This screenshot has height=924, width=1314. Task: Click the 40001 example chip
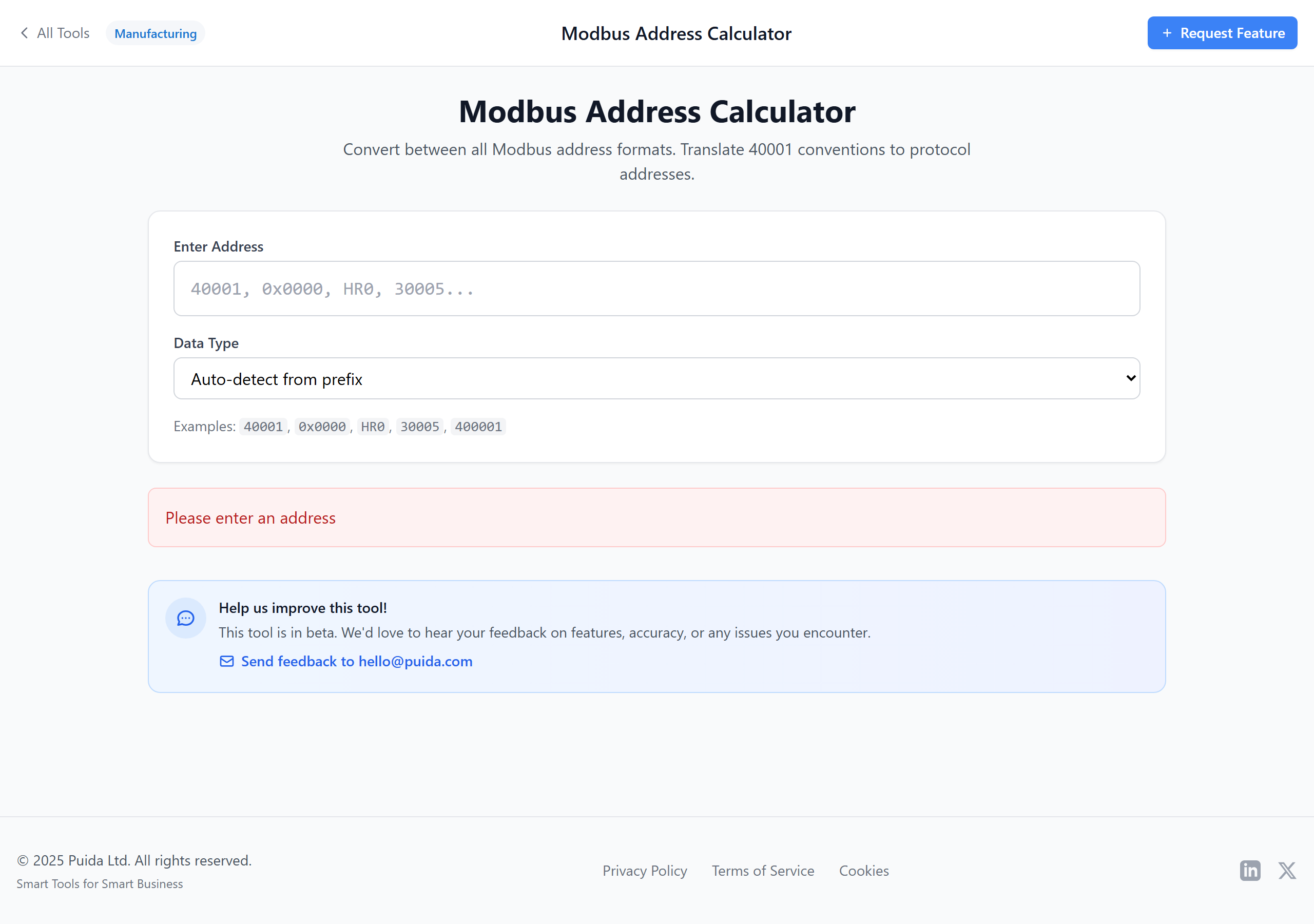coord(263,426)
